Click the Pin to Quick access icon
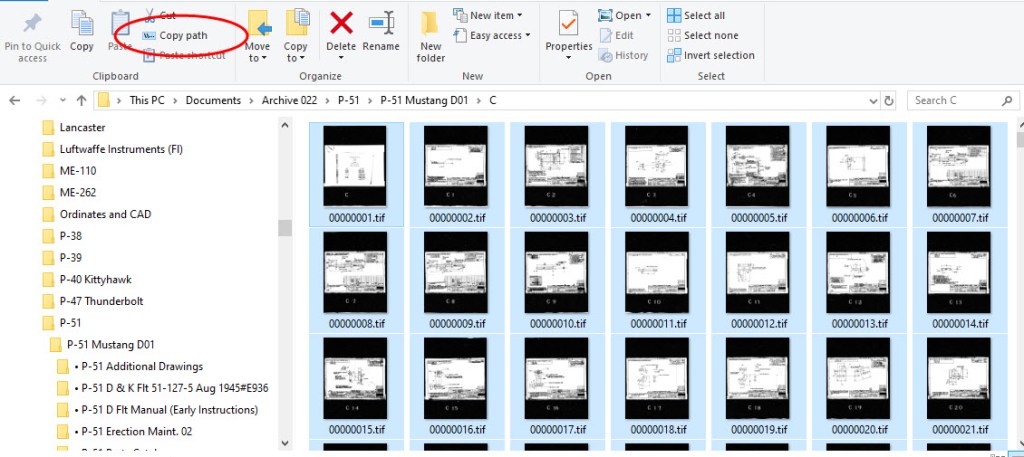This screenshot has width=1024, height=457. tap(32, 24)
